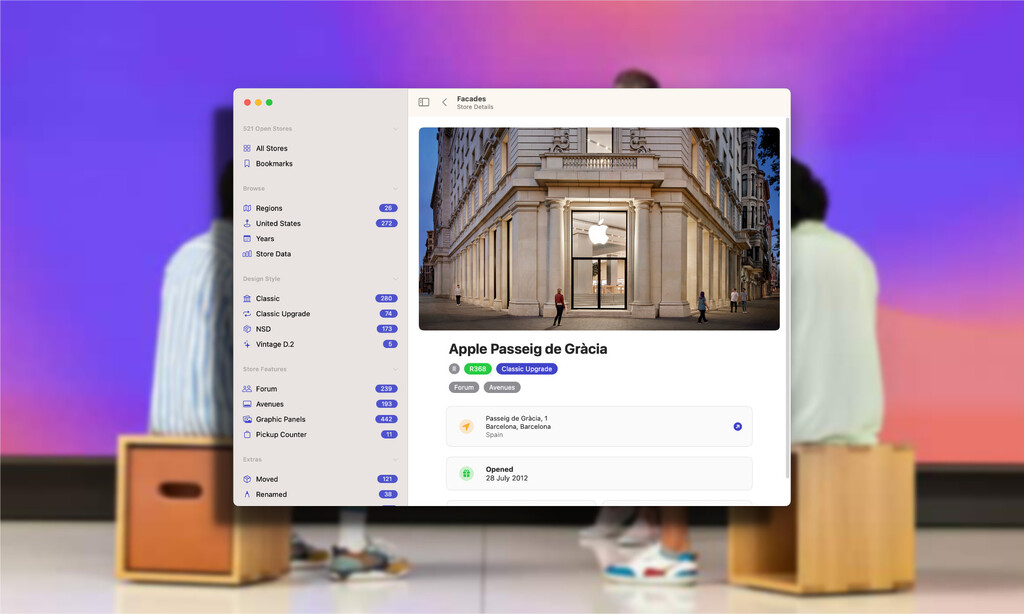Click the store facade photo
Viewport: 1024px width, 614px height.
599,229
